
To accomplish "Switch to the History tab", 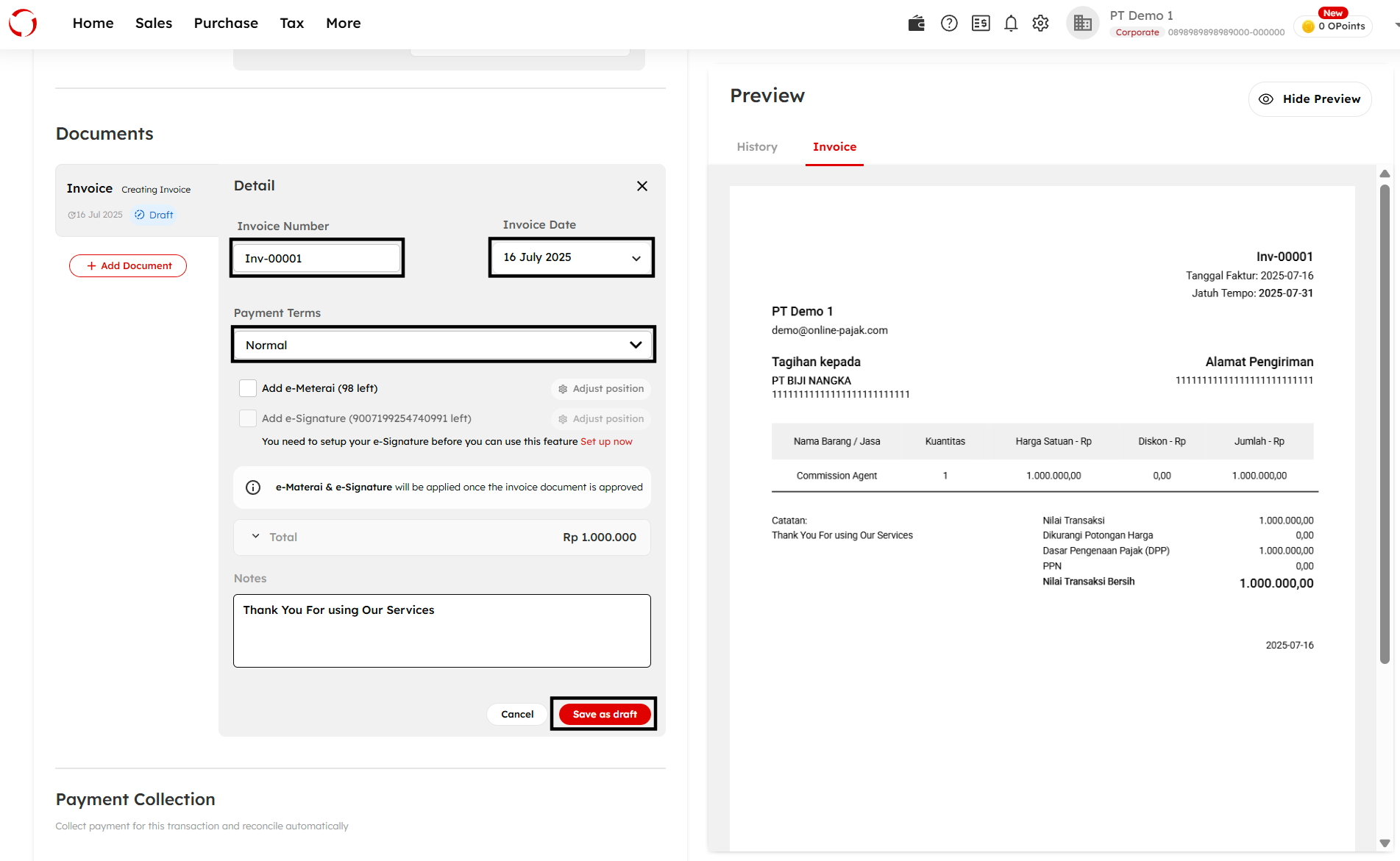I will point(757,147).
